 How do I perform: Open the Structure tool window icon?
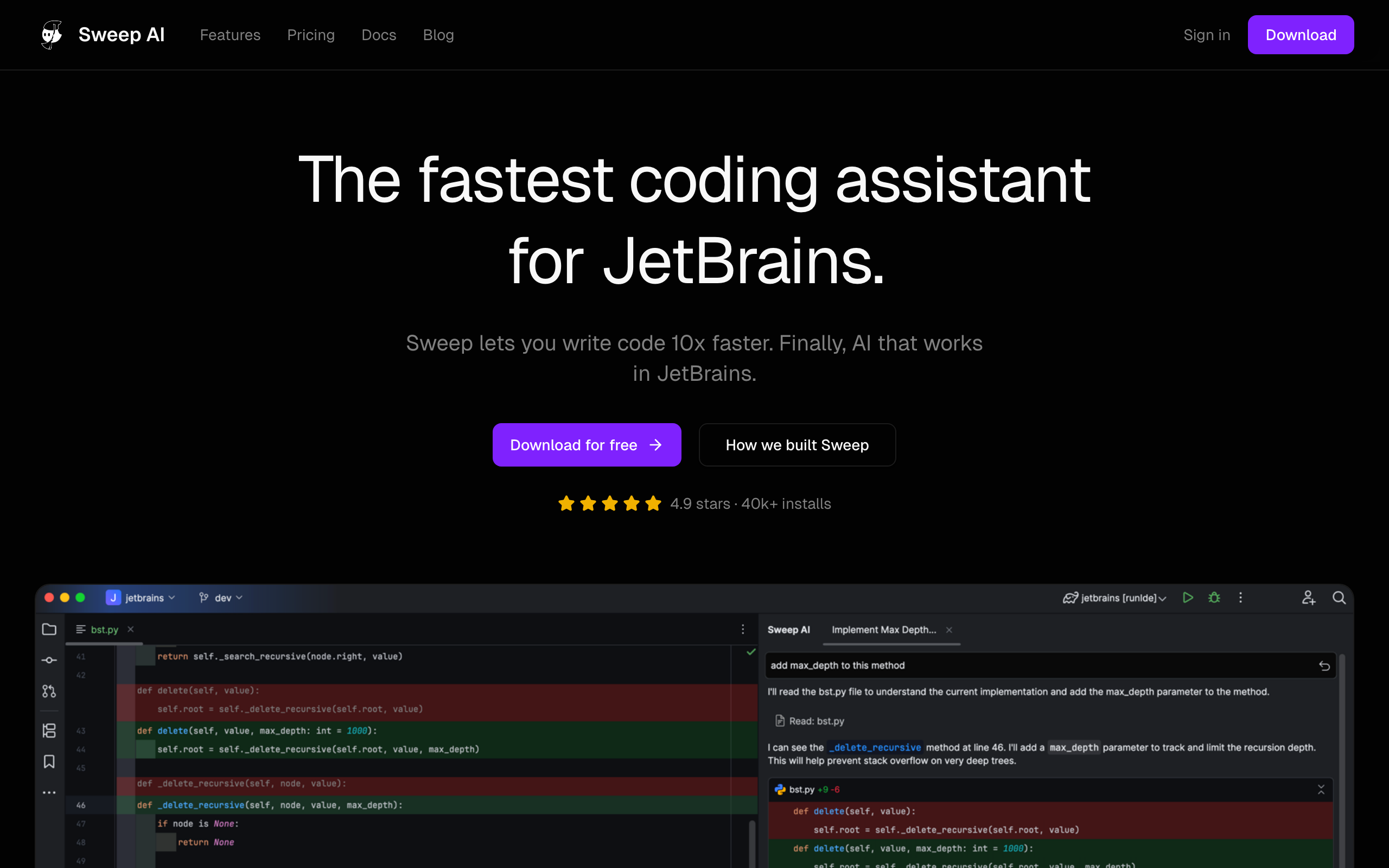coord(49,730)
